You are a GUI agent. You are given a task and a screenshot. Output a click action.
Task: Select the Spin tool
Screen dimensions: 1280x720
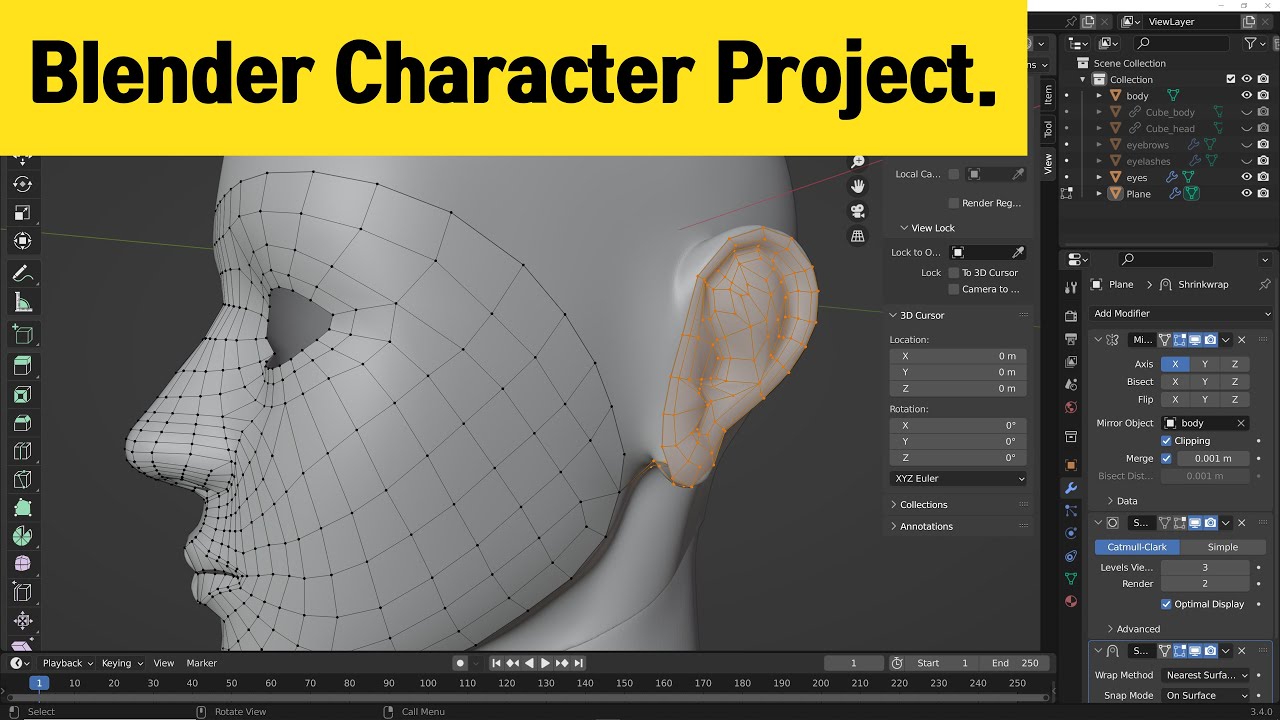[x=22, y=536]
